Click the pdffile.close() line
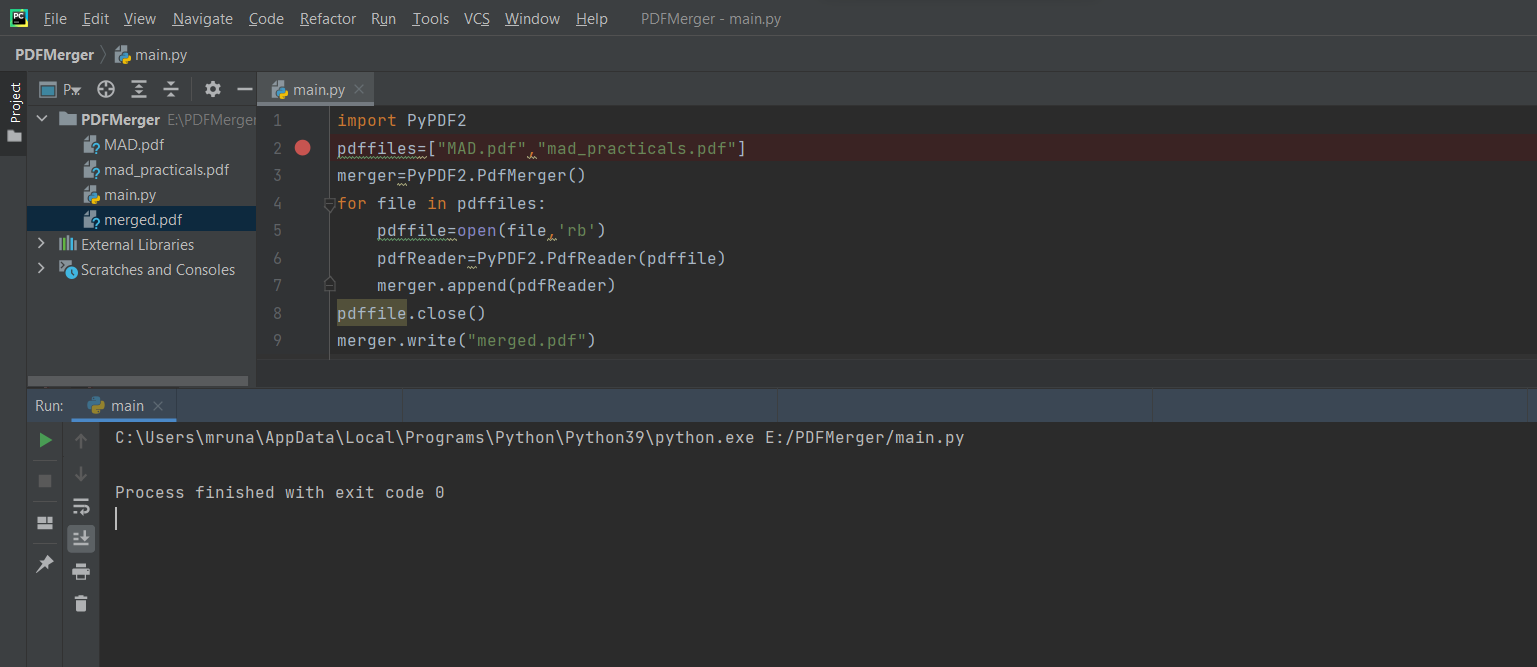Screen dimensions: 1537x667 (411, 314)
